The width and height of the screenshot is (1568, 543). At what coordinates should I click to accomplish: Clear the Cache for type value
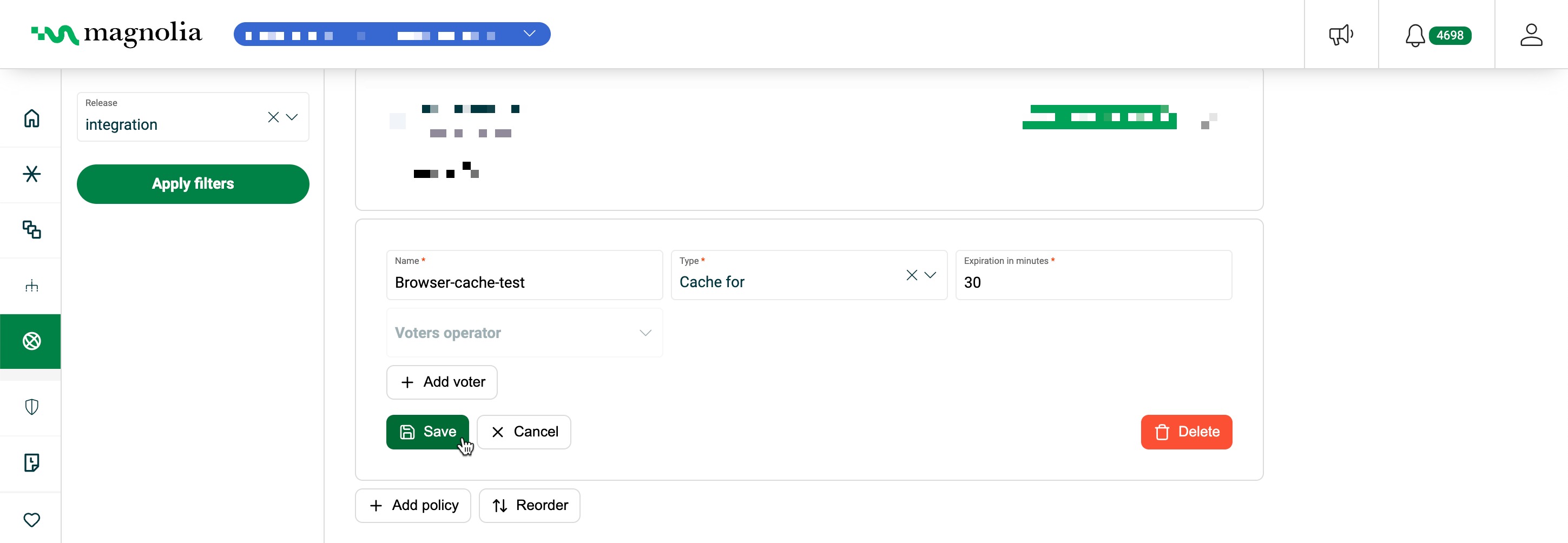point(911,275)
